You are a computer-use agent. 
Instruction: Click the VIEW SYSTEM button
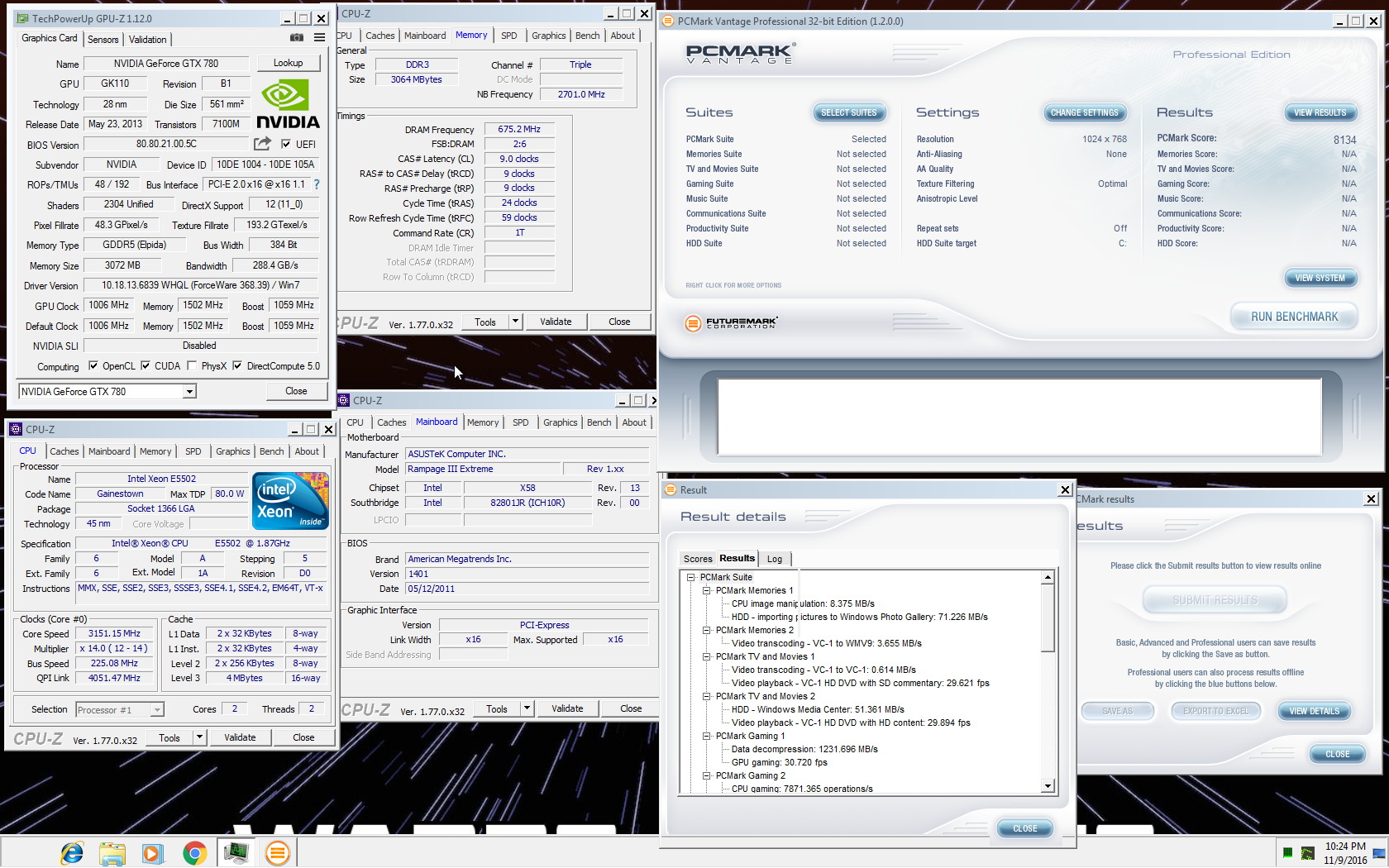coord(1320,278)
